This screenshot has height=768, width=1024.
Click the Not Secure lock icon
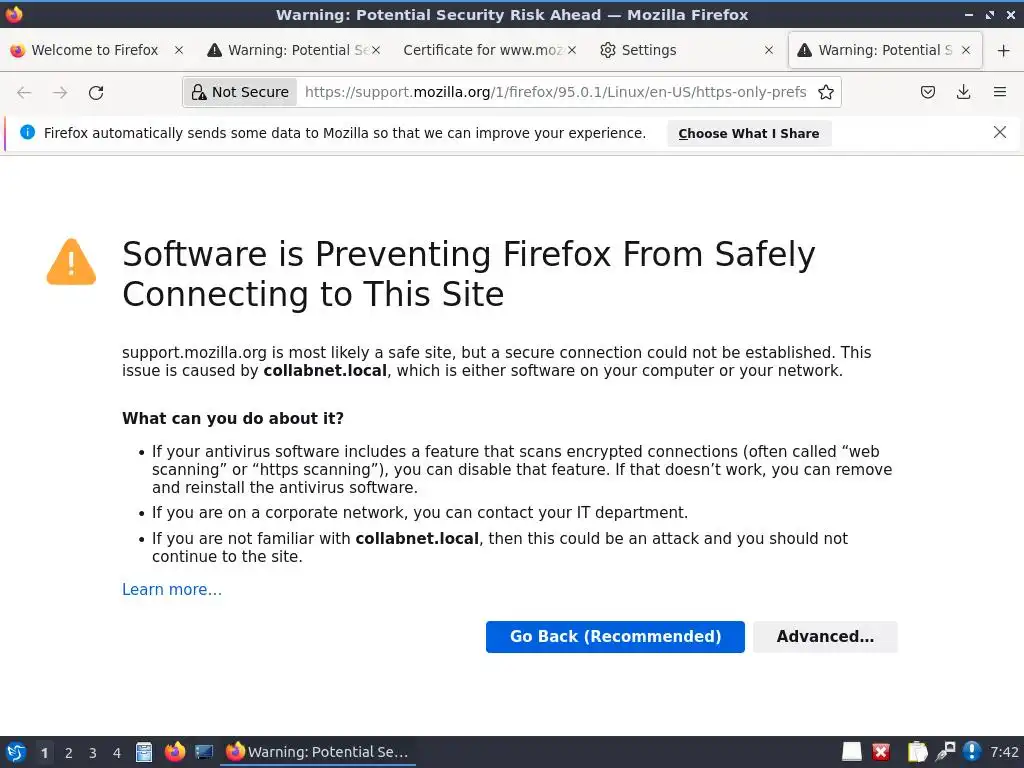click(199, 92)
